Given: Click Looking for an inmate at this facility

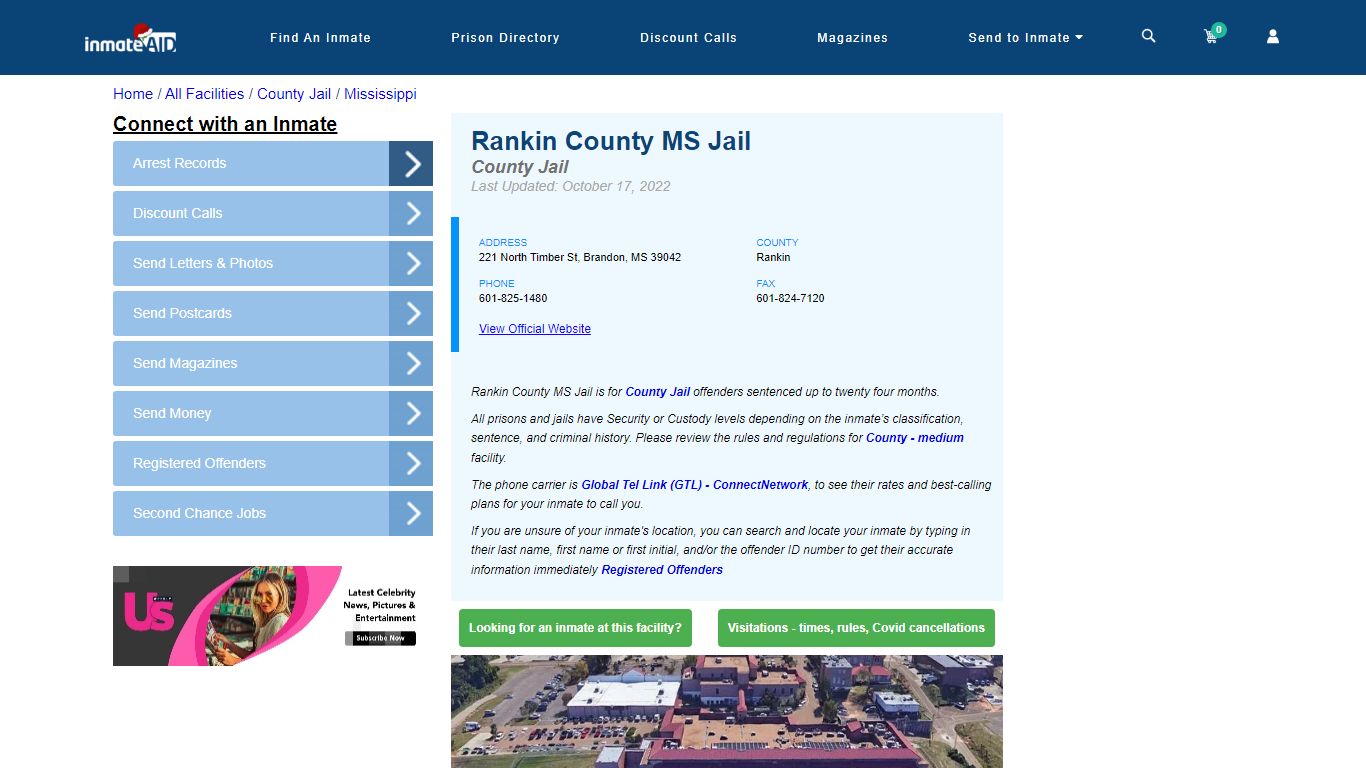Looking at the screenshot, I should pyautogui.click(x=575, y=628).
